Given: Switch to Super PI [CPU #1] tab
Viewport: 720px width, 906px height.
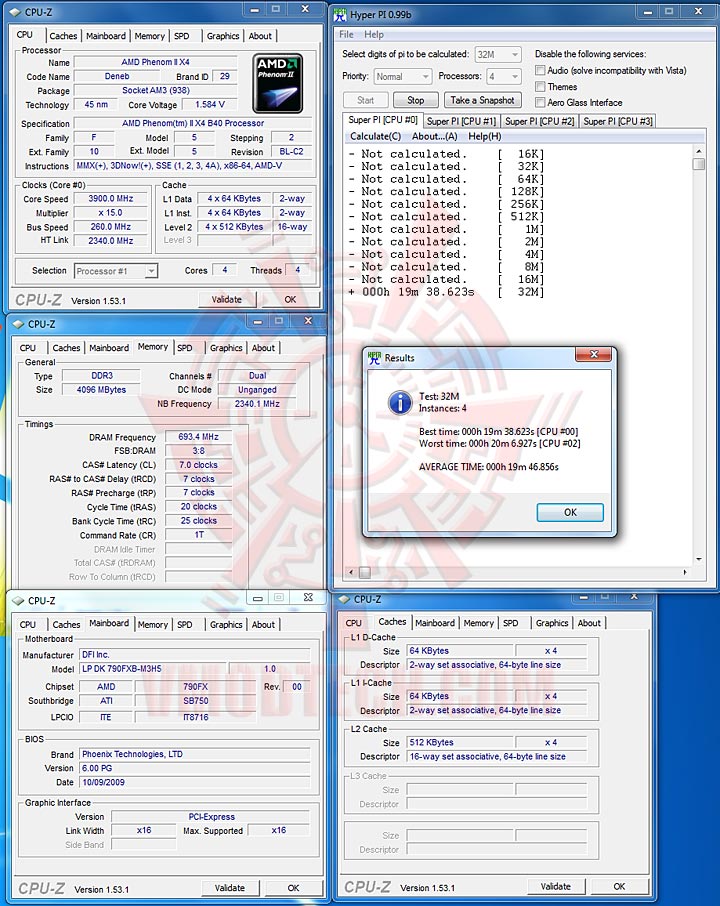Looking at the screenshot, I should [461, 121].
